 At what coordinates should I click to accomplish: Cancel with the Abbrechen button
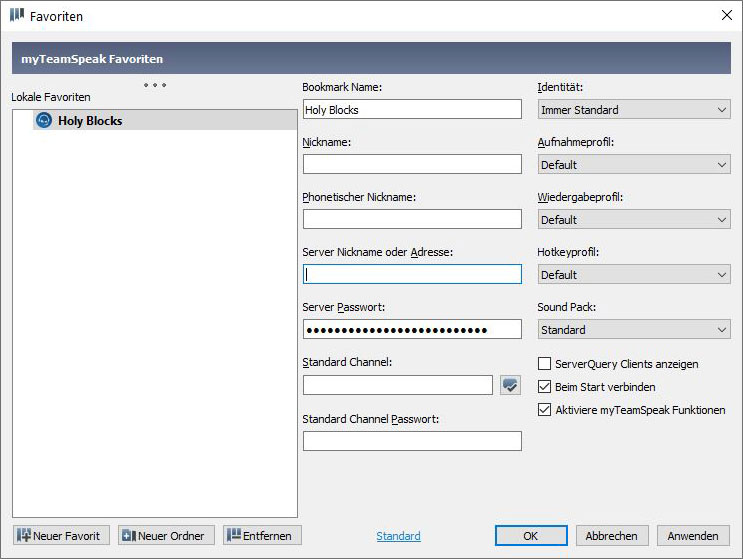(612, 536)
